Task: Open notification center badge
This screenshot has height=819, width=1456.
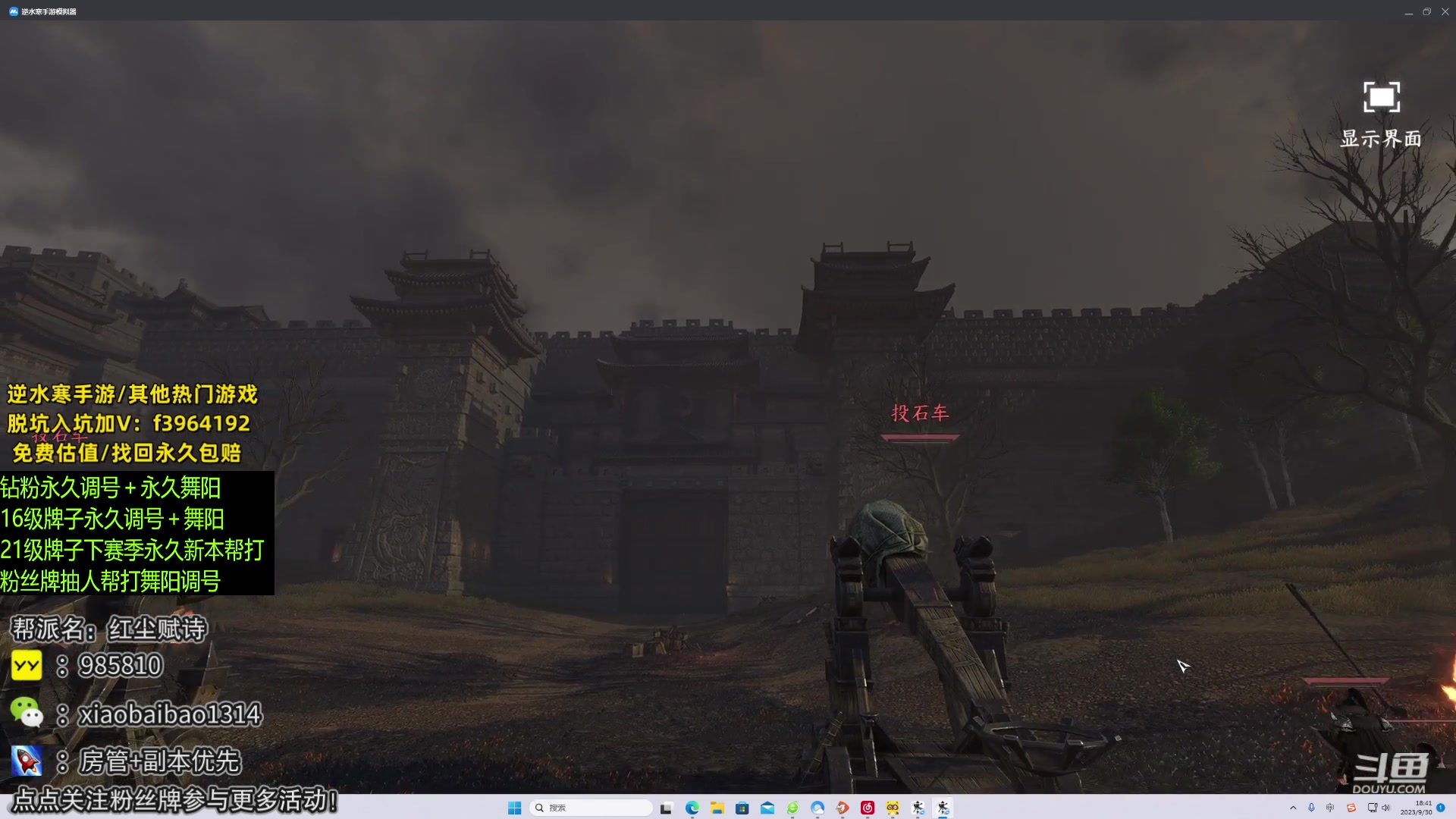Action: point(1441,808)
